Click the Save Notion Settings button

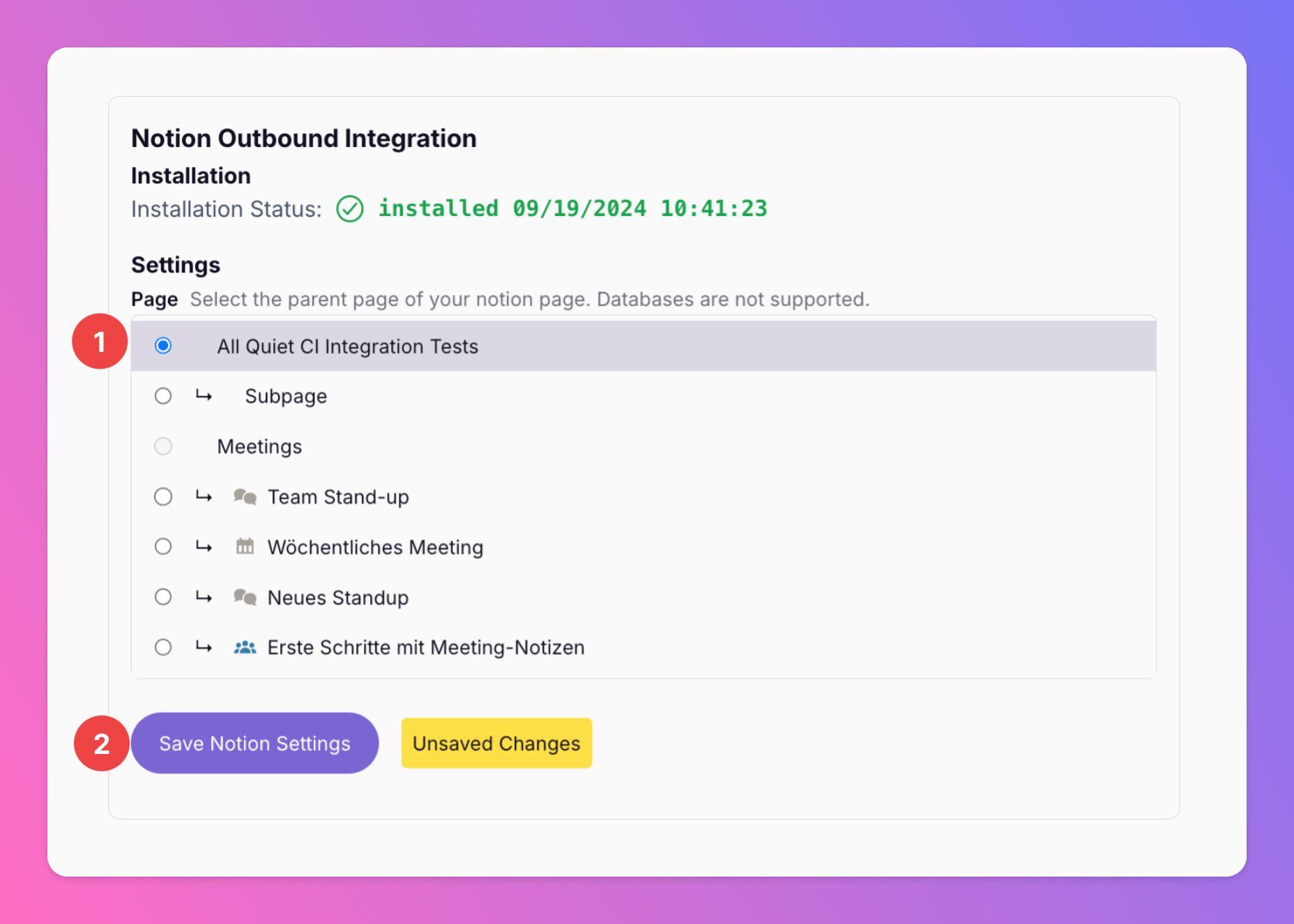point(254,743)
